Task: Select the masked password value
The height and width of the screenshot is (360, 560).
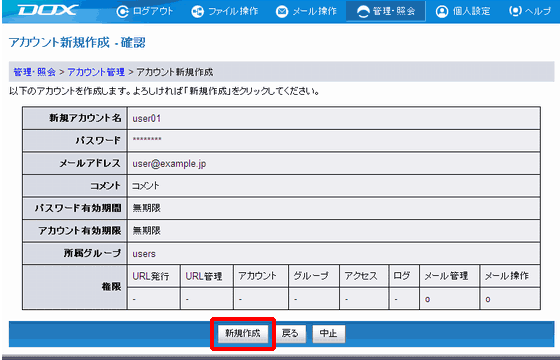Action: click(147, 140)
